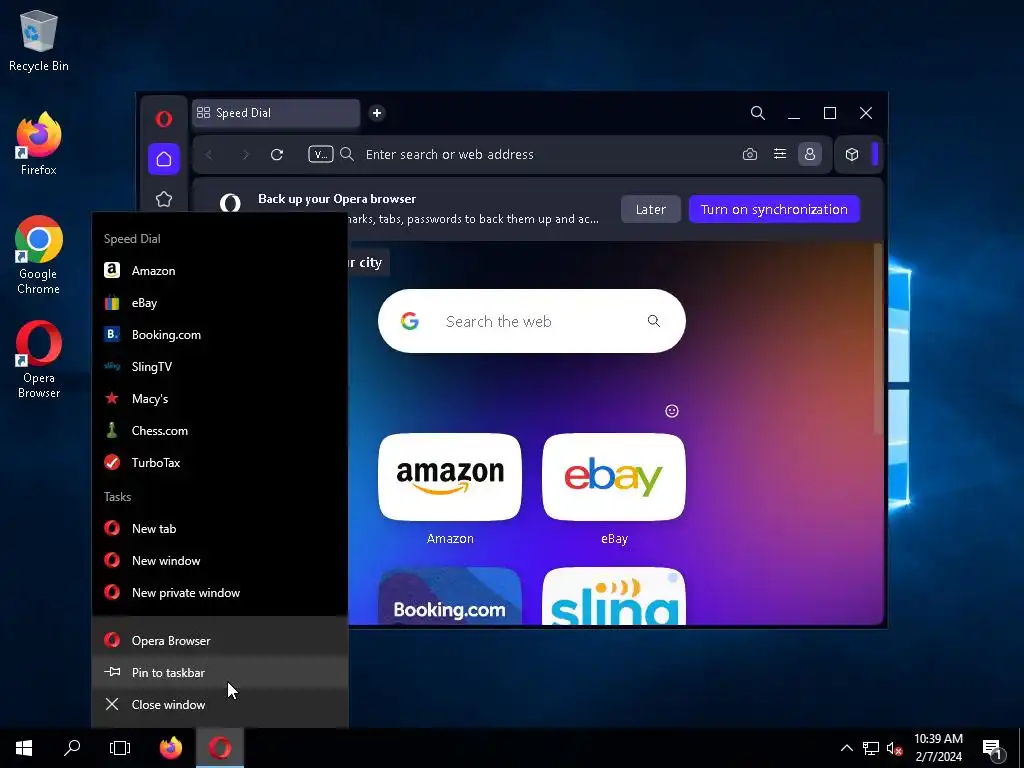Choose Chess.com in the jump list
This screenshot has width=1024, height=768.
220,430
